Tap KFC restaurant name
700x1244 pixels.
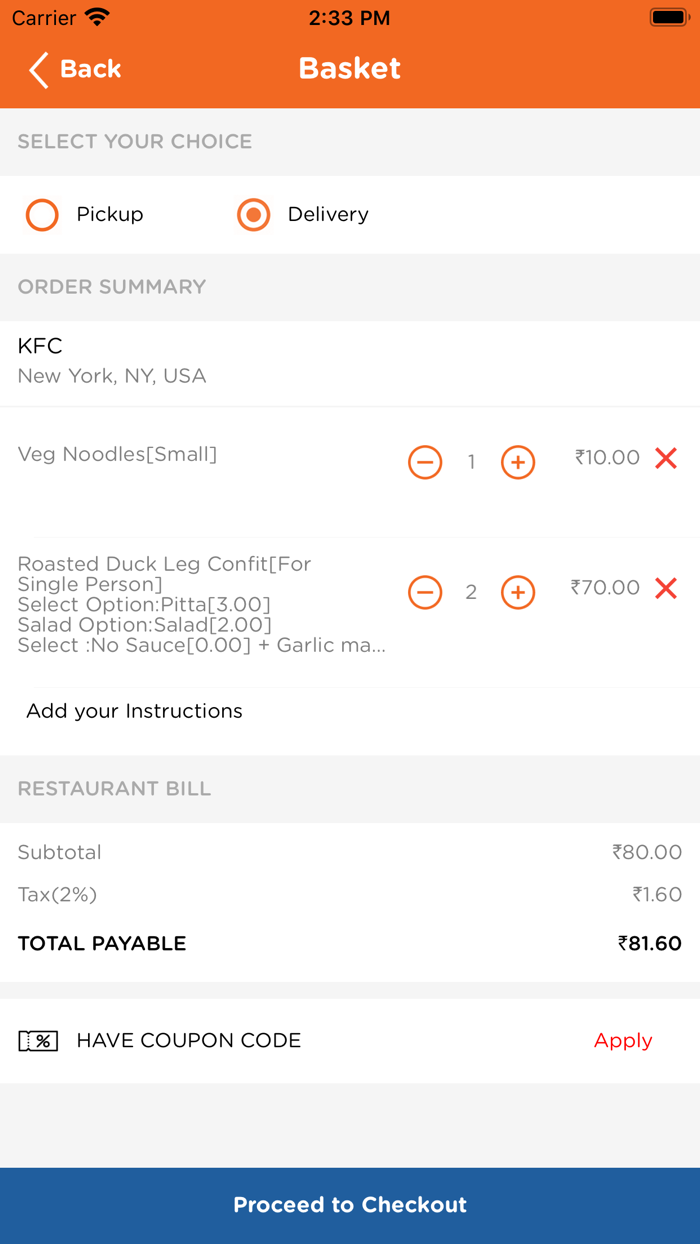40,346
